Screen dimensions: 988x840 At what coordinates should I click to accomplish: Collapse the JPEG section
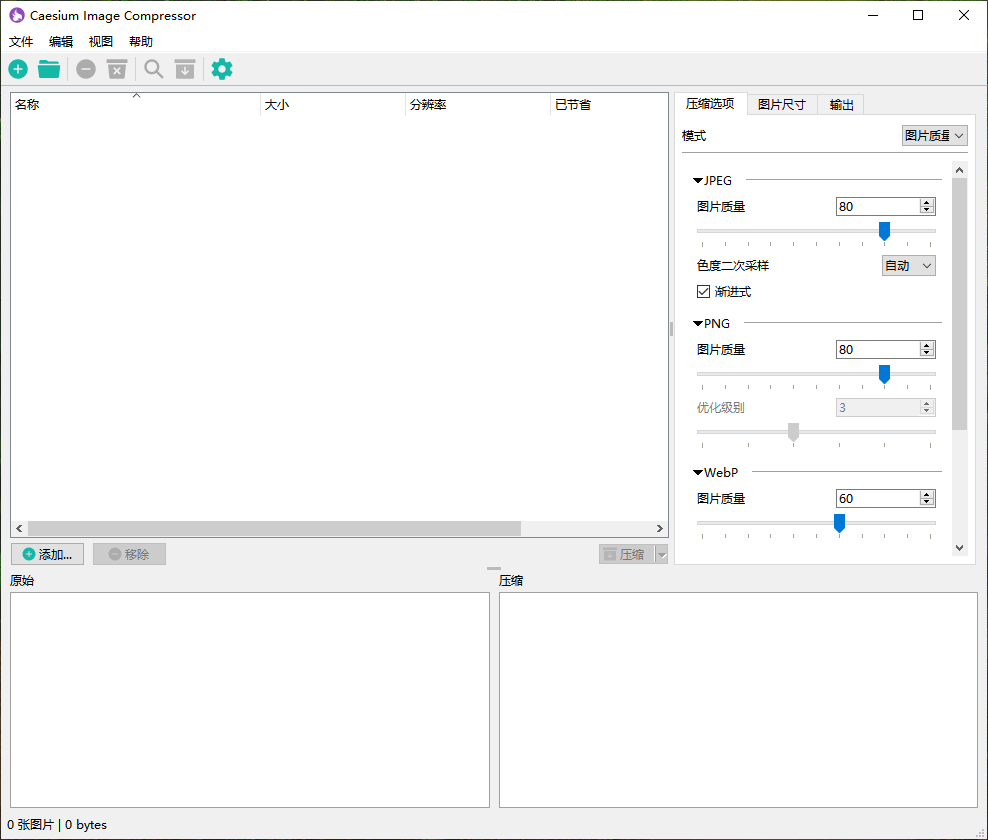pos(698,181)
